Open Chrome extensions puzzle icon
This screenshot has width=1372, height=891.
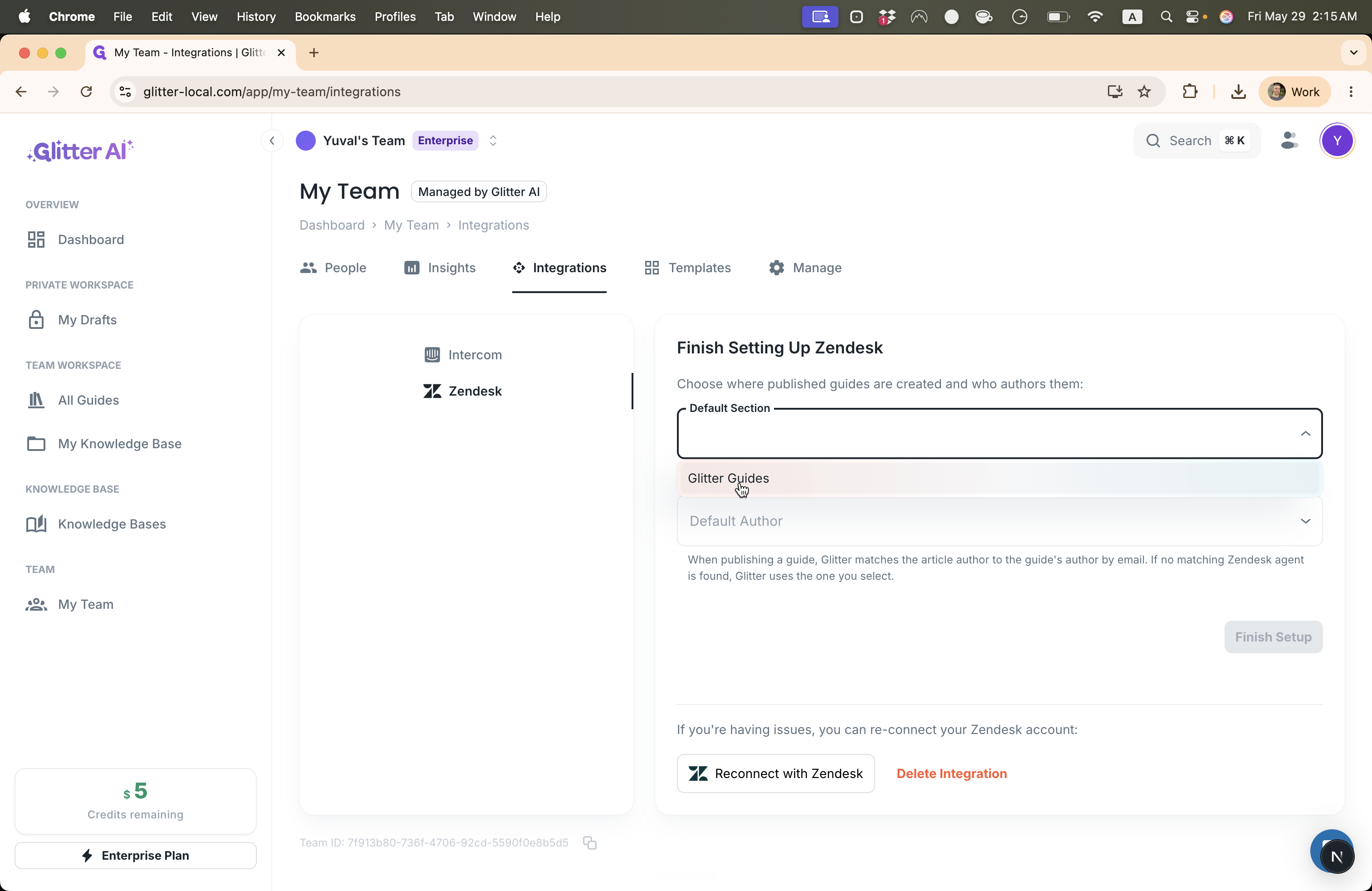click(1190, 92)
